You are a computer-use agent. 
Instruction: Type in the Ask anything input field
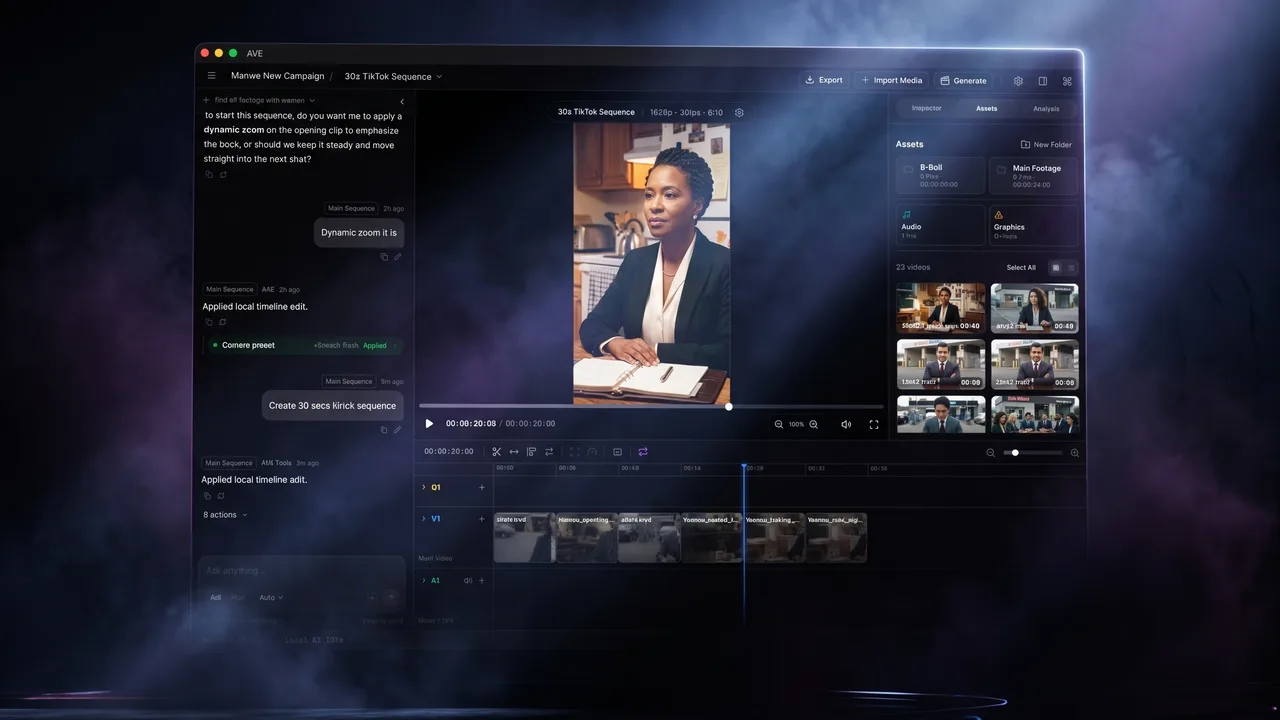tap(301, 571)
